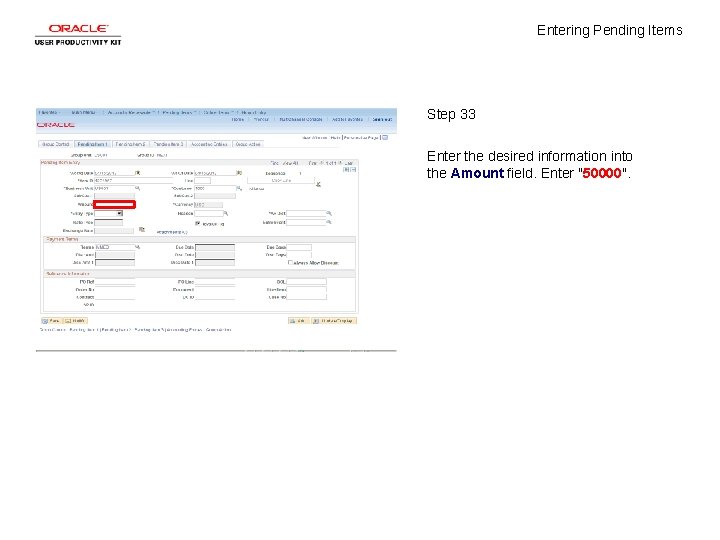Open Accounts Receivable breadcrumb menu
Image resolution: width=720 pixels, height=540 pixels.
[129, 112]
